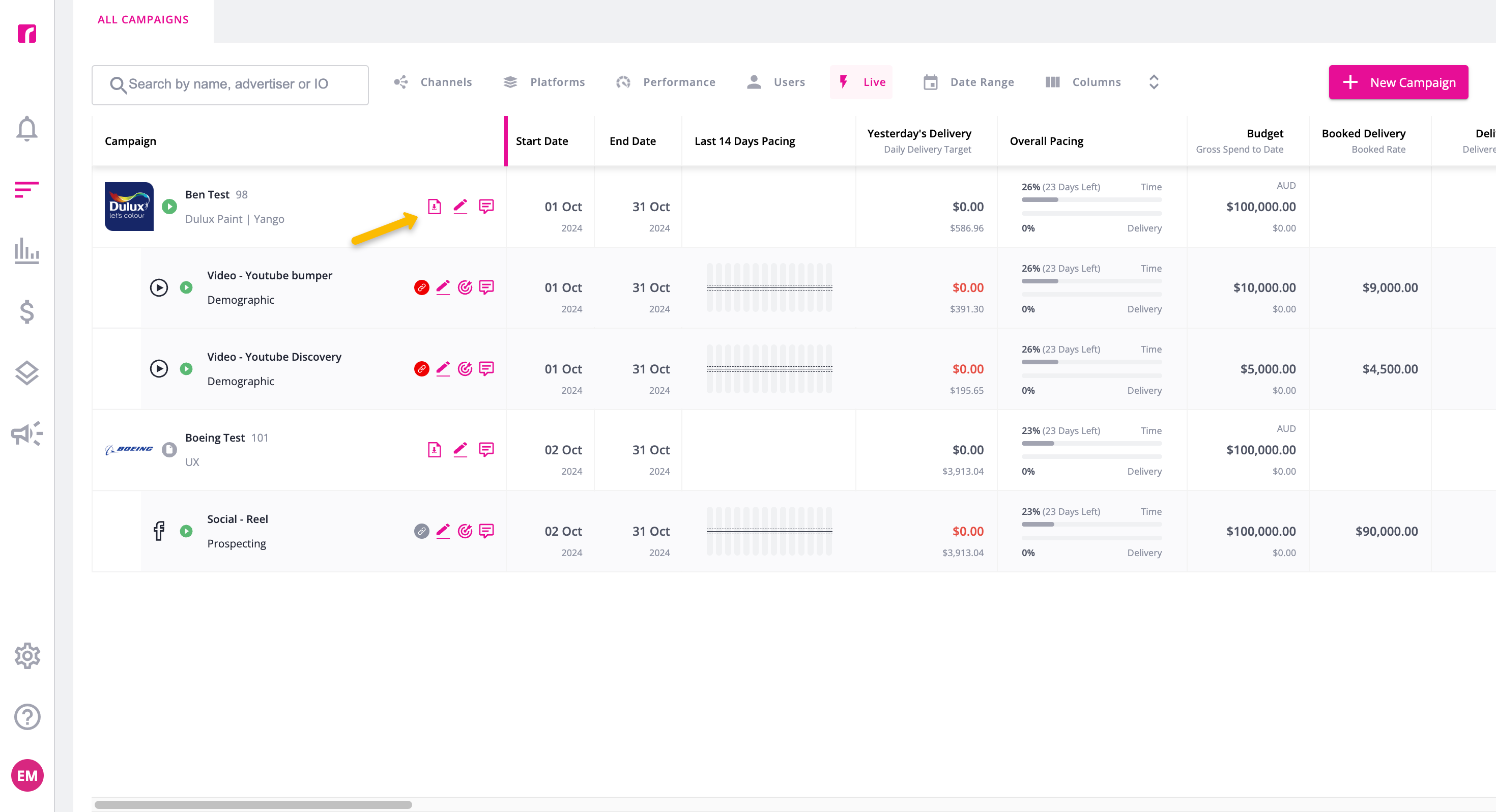Open the settings gear
Screen dimensions: 1496x812
pyautogui.click(x=26, y=656)
